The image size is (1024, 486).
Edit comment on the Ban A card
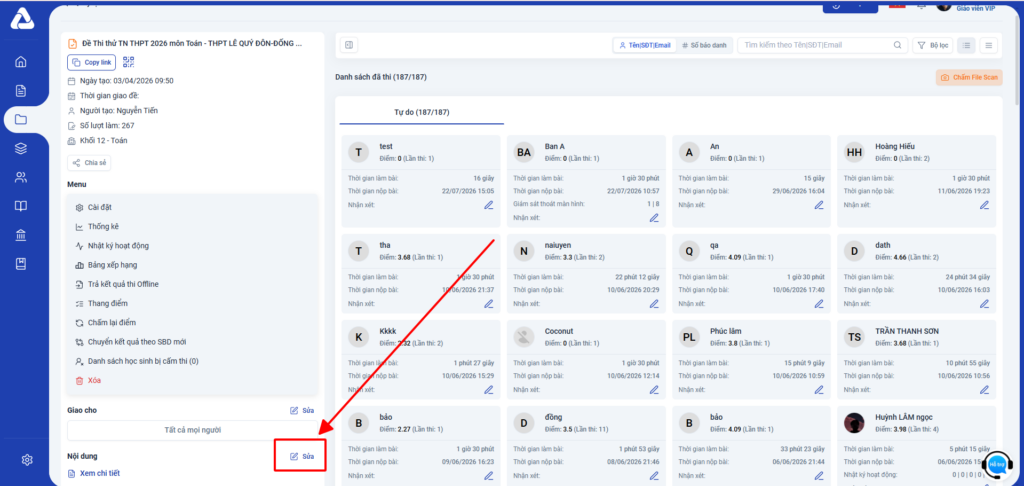[x=654, y=218]
